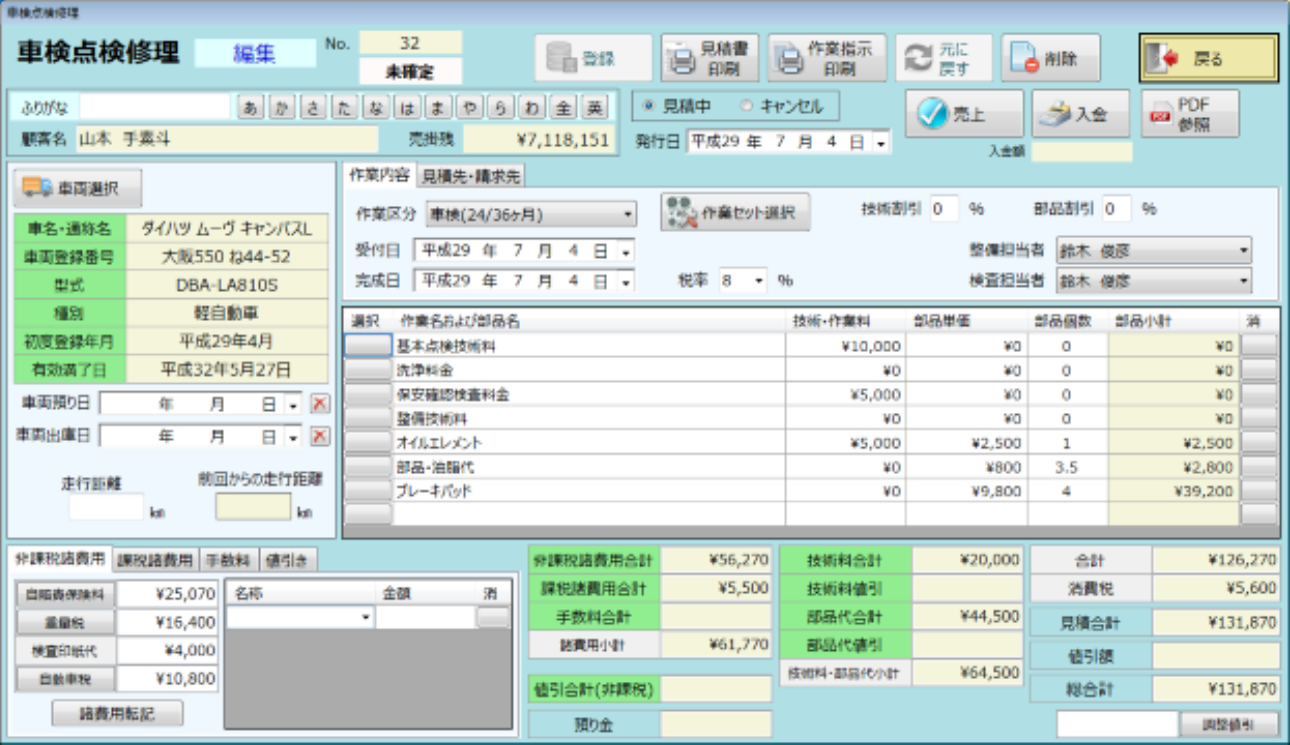
Task: Delete the 洗浄料金 row with 消 button
Action: 1259,370
